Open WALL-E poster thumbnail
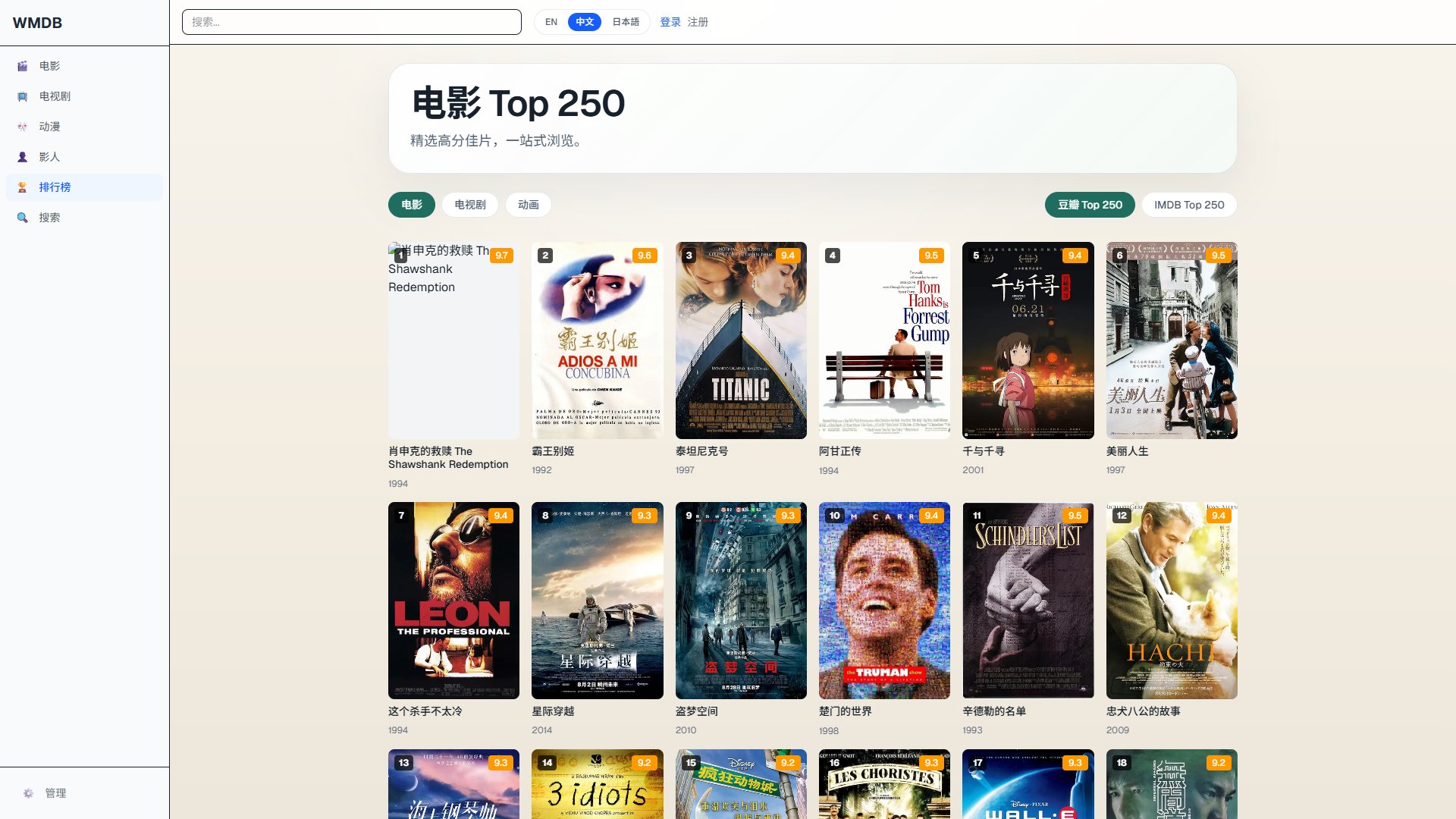Screen dimensions: 1456x819 tap(1028, 784)
